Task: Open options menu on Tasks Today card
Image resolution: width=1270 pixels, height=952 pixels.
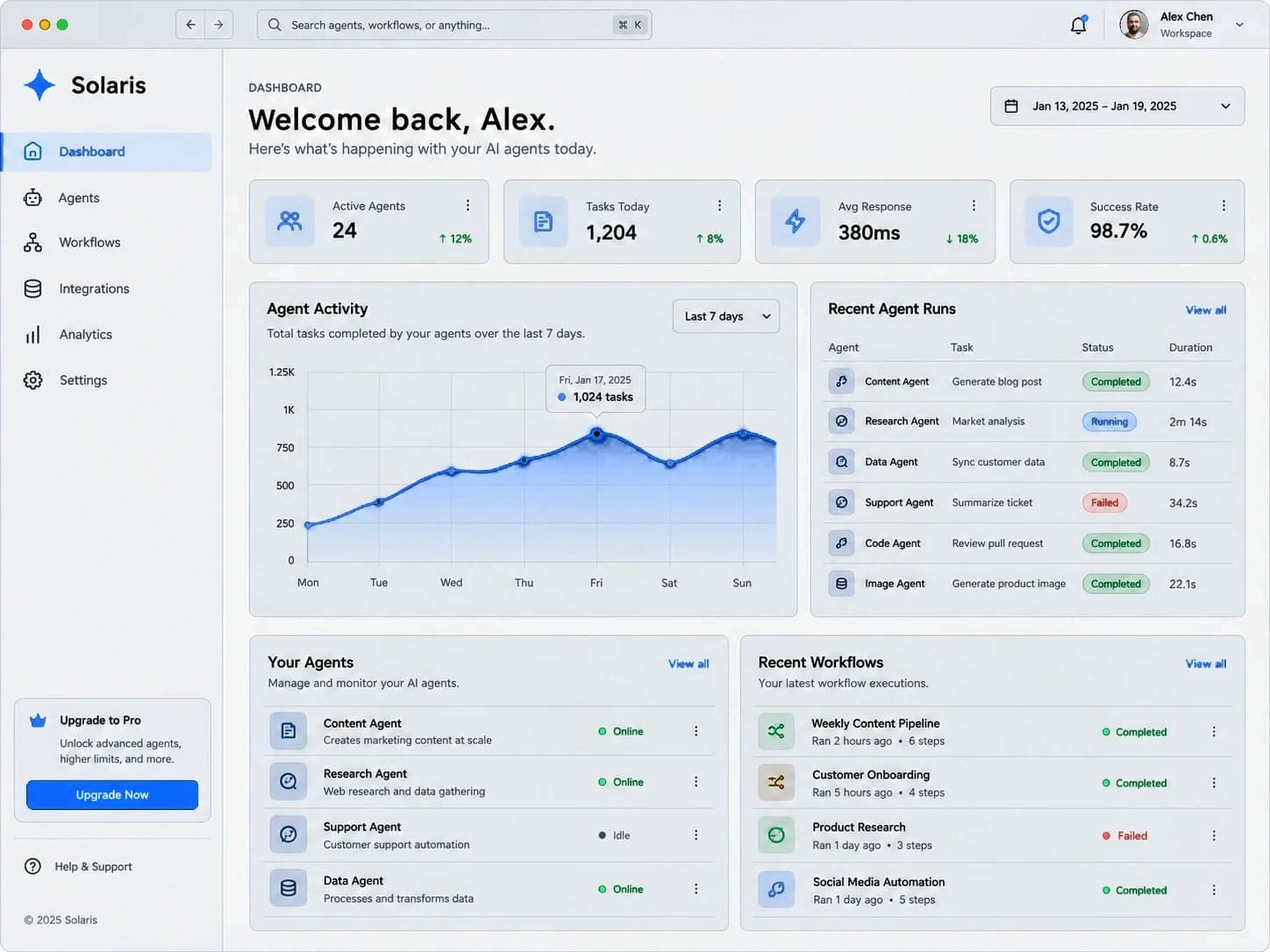Action: 719,205
